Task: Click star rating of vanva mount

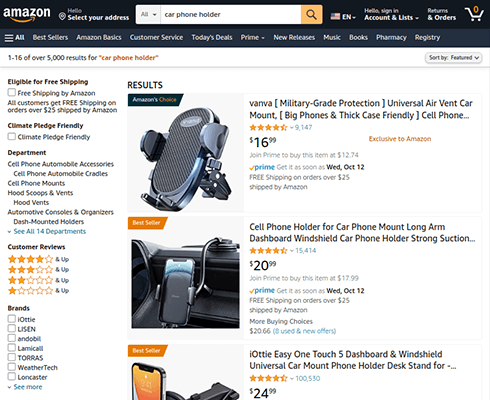Action: [268, 127]
